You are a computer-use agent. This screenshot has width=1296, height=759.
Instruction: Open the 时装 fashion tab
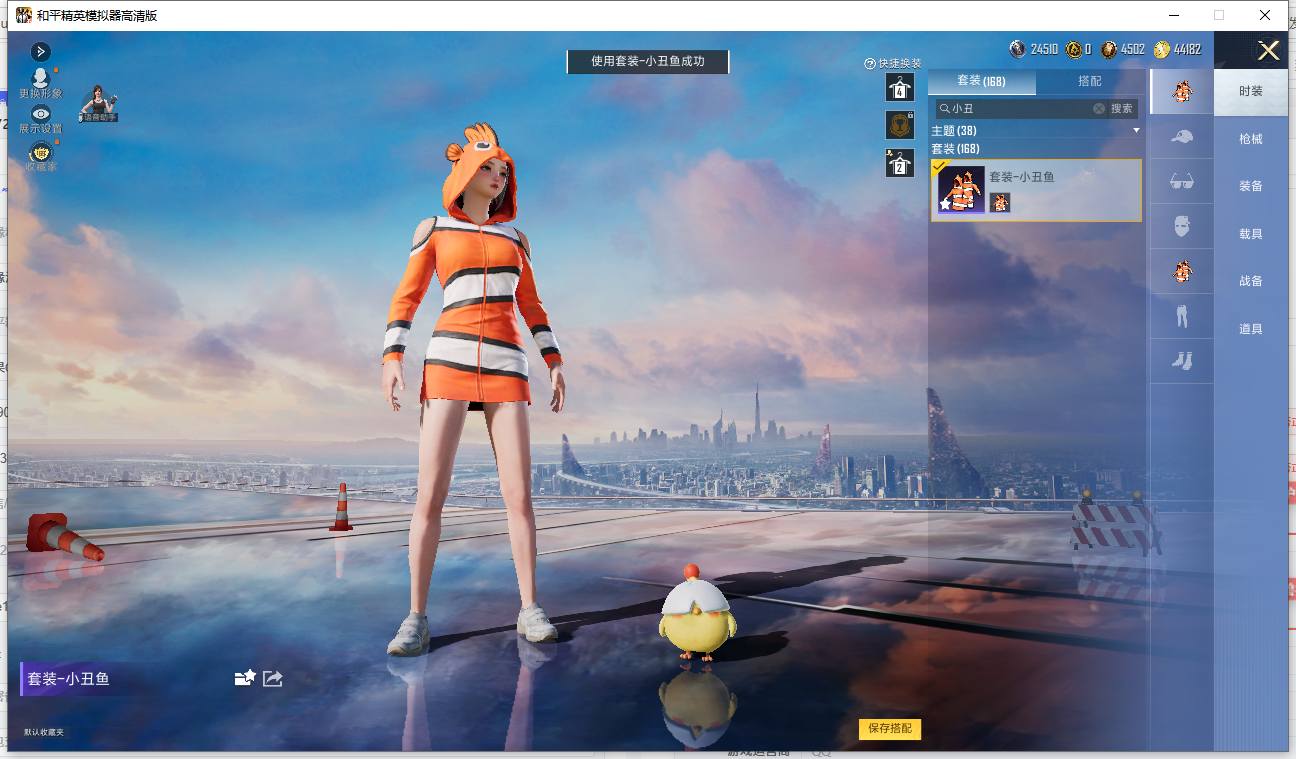pyautogui.click(x=1251, y=91)
